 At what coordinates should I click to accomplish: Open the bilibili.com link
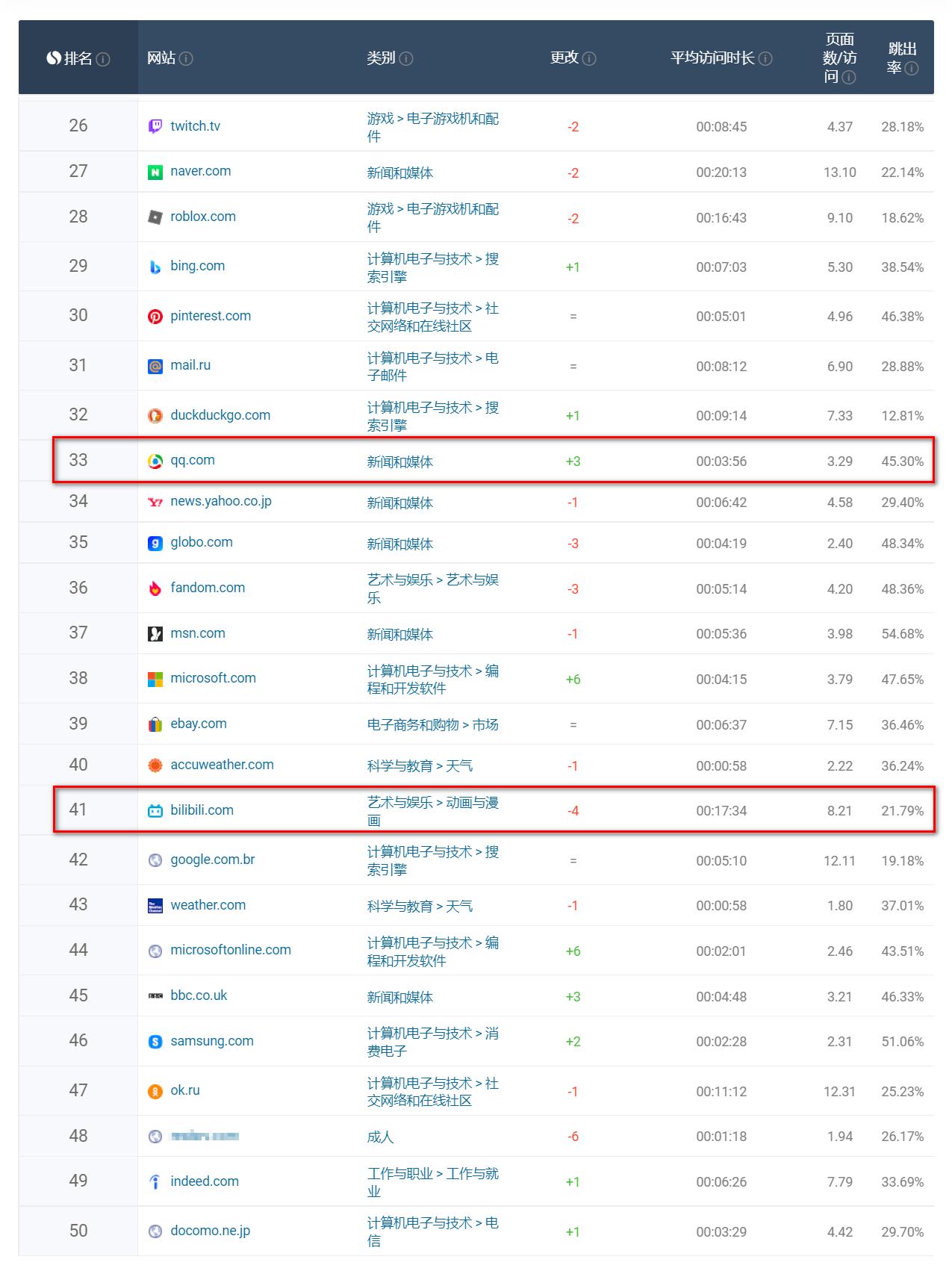tap(202, 810)
